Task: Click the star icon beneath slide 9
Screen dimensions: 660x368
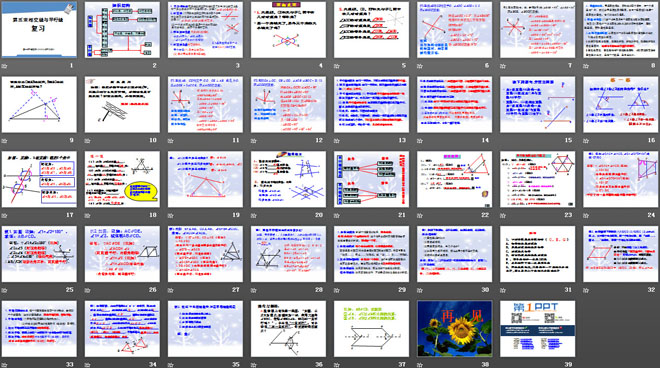Action: (x=5, y=141)
